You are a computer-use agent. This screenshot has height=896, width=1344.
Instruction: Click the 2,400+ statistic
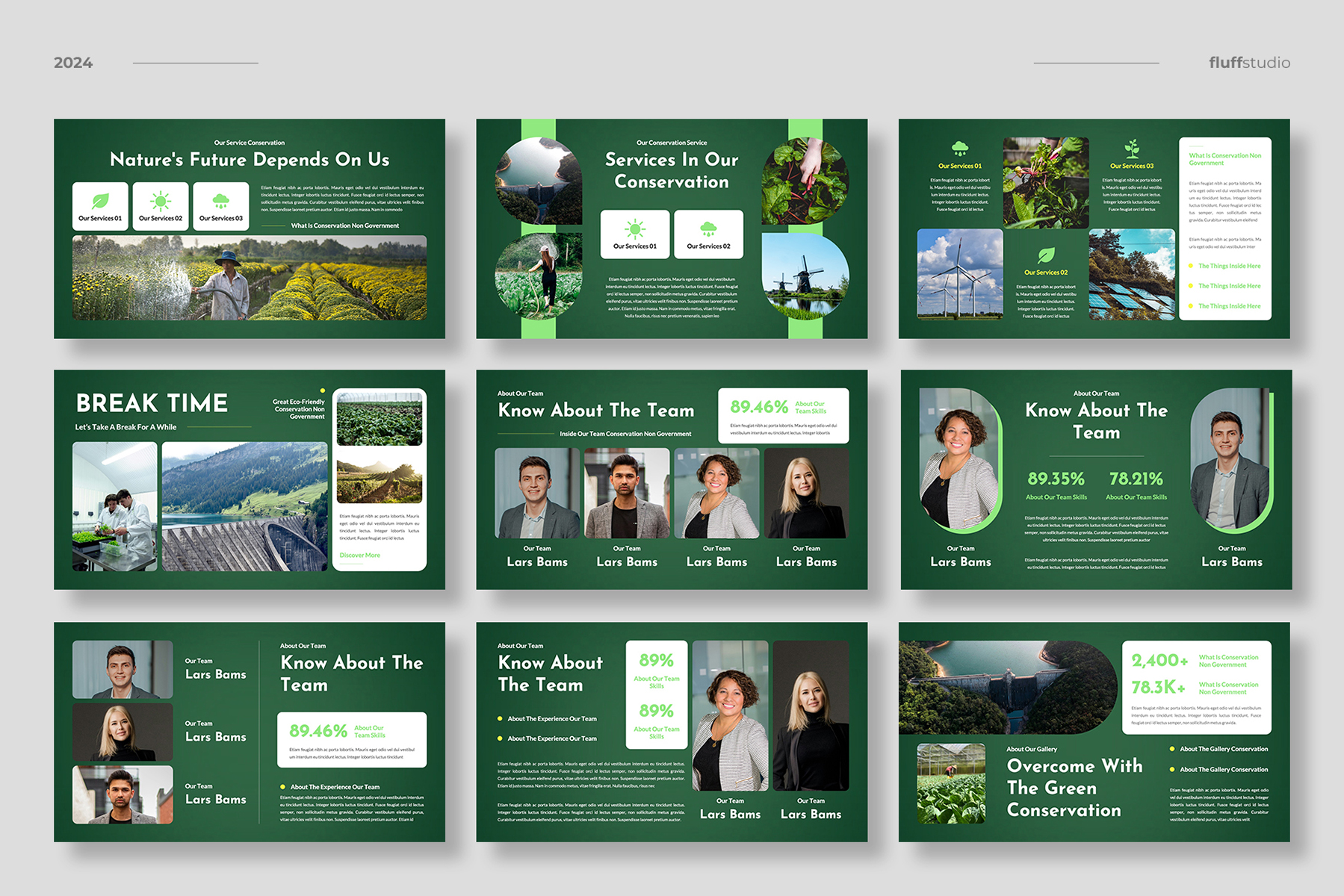tap(1159, 660)
